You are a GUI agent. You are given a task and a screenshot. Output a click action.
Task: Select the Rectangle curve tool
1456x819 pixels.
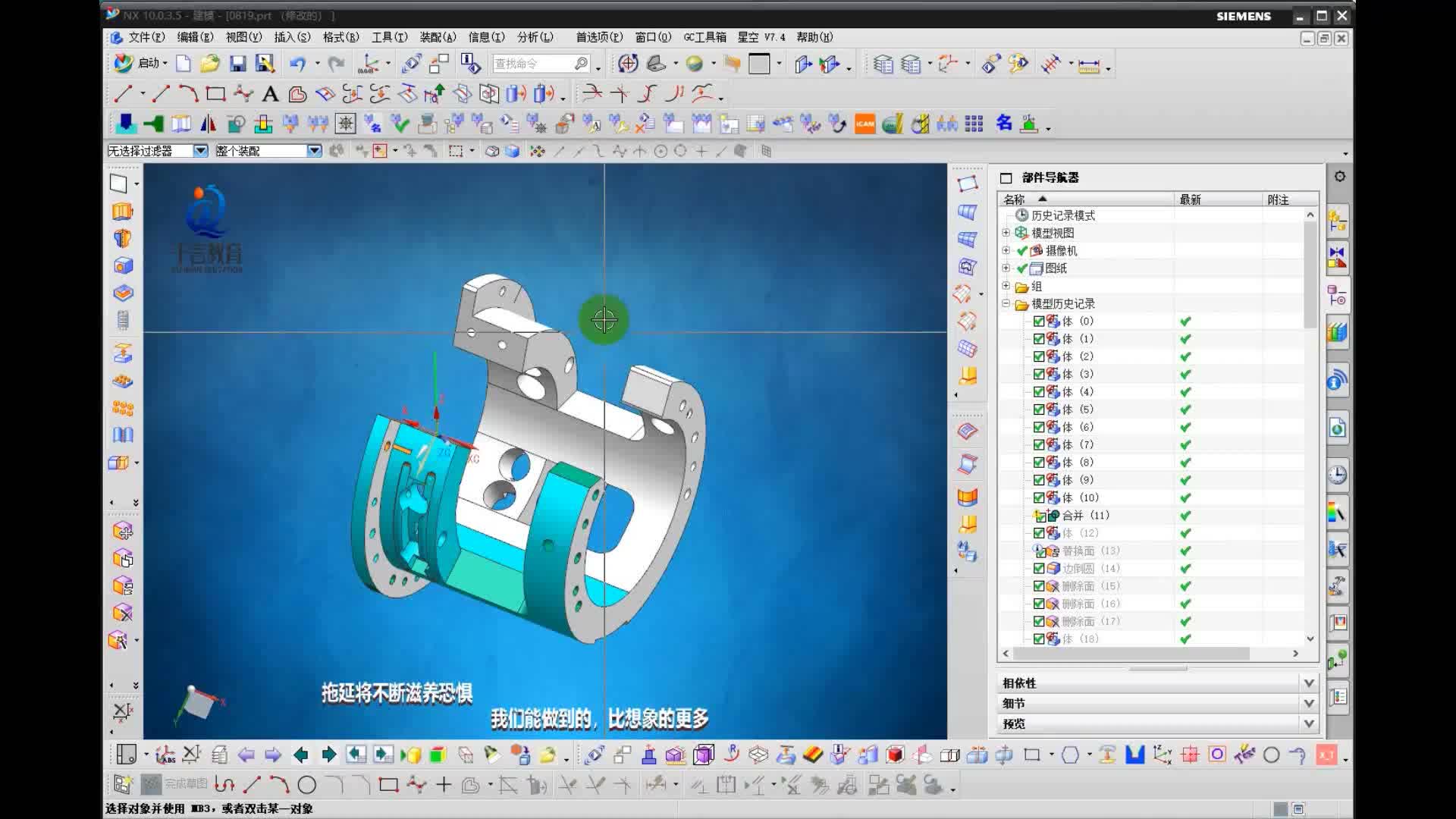tap(216, 94)
